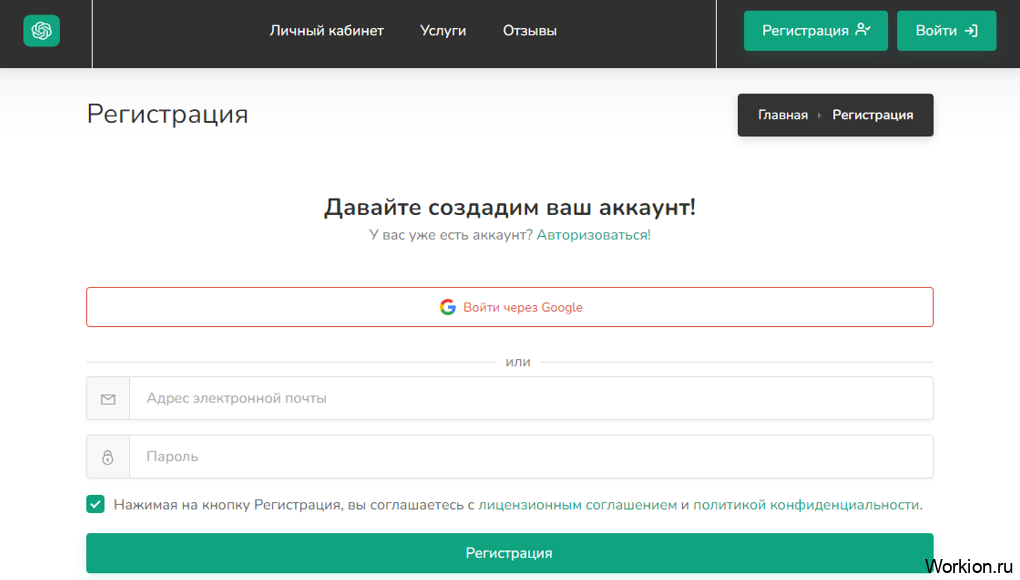Screen dimensions: 1020x580
Task: Click the lock icon beside password field
Action: 108,457
